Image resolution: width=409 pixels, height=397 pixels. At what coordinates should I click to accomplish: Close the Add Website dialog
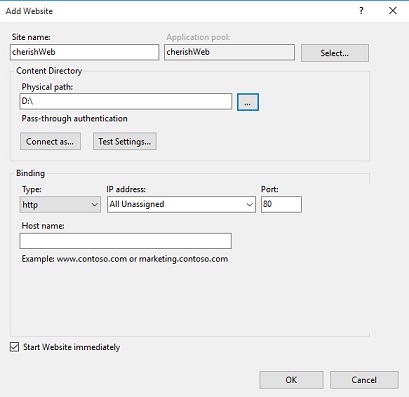click(x=393, y=11)
